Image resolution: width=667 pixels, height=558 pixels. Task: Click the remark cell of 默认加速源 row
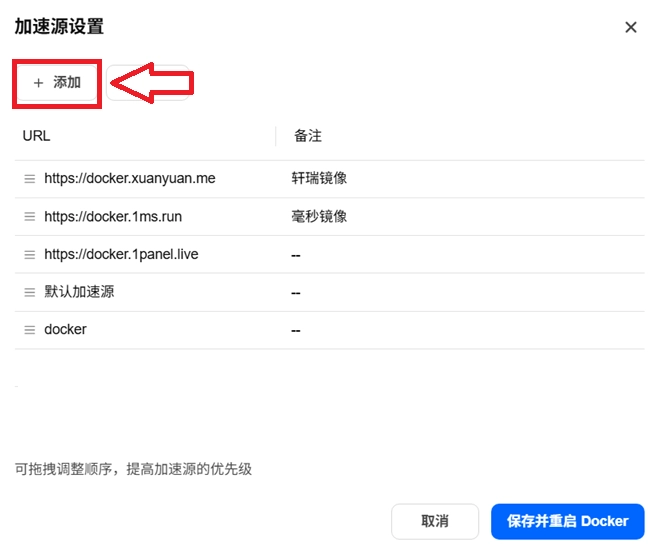point(296,293)
